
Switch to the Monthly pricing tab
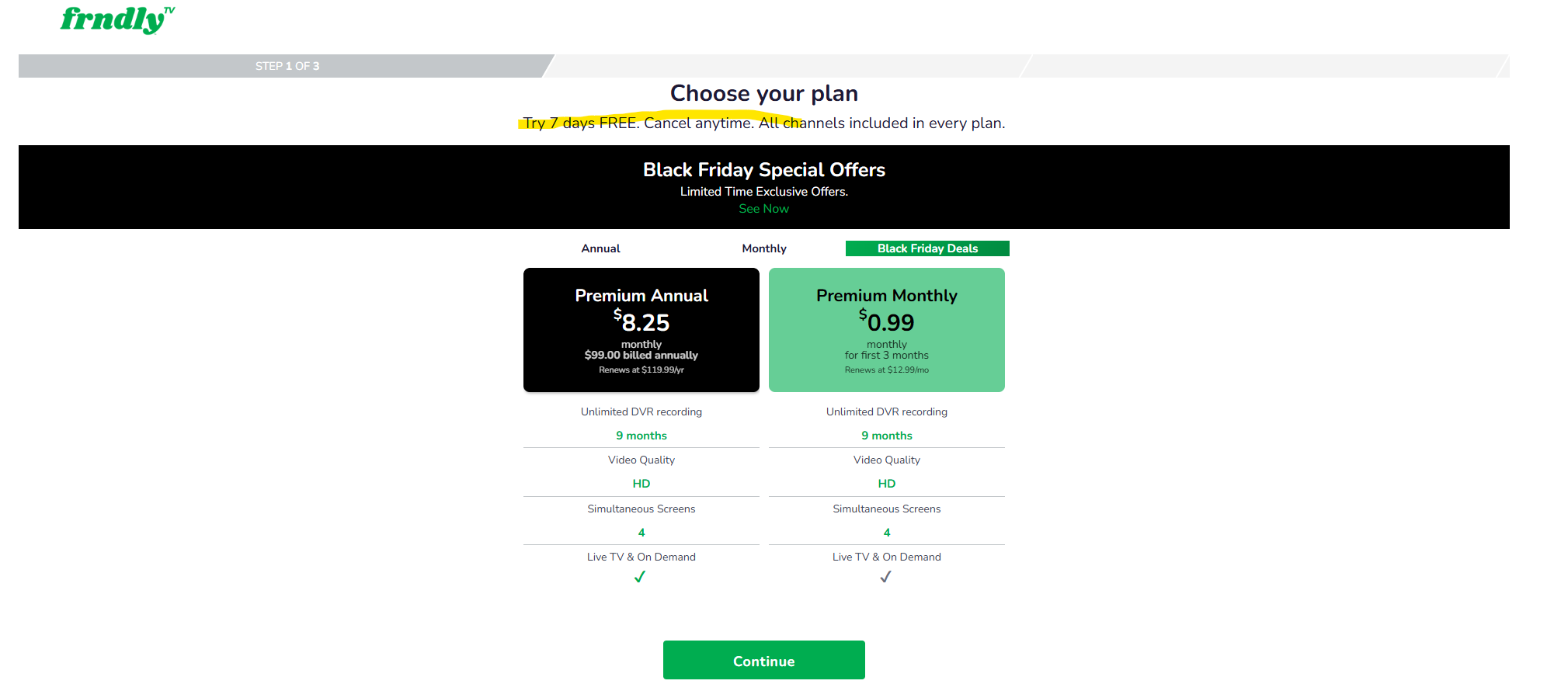[x=763, y=248]
